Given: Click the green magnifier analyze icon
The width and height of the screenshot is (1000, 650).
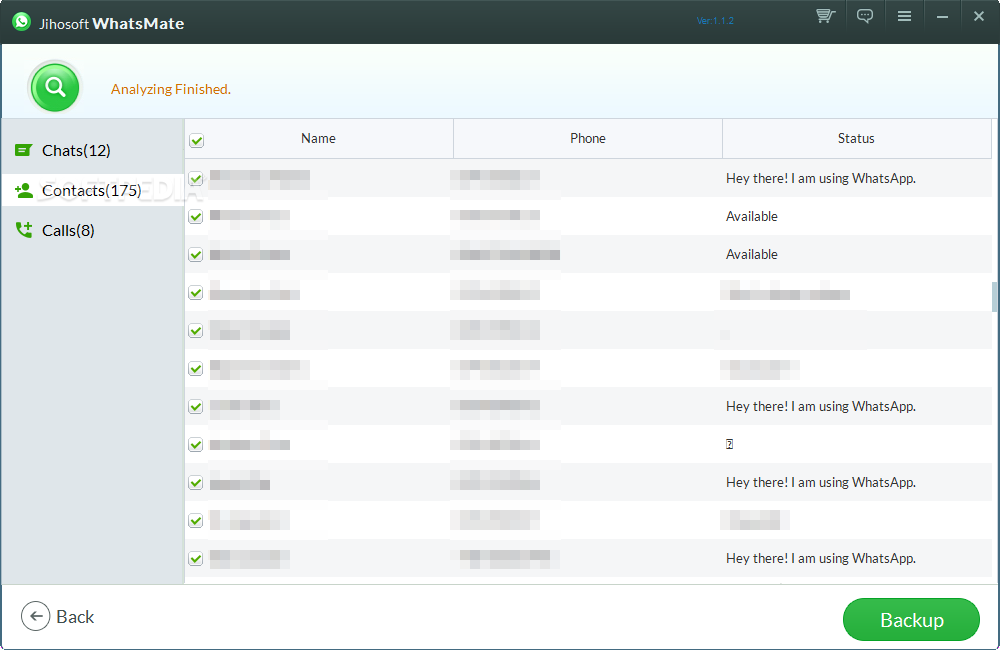Looking at the screenshot, I should (55, 87).
